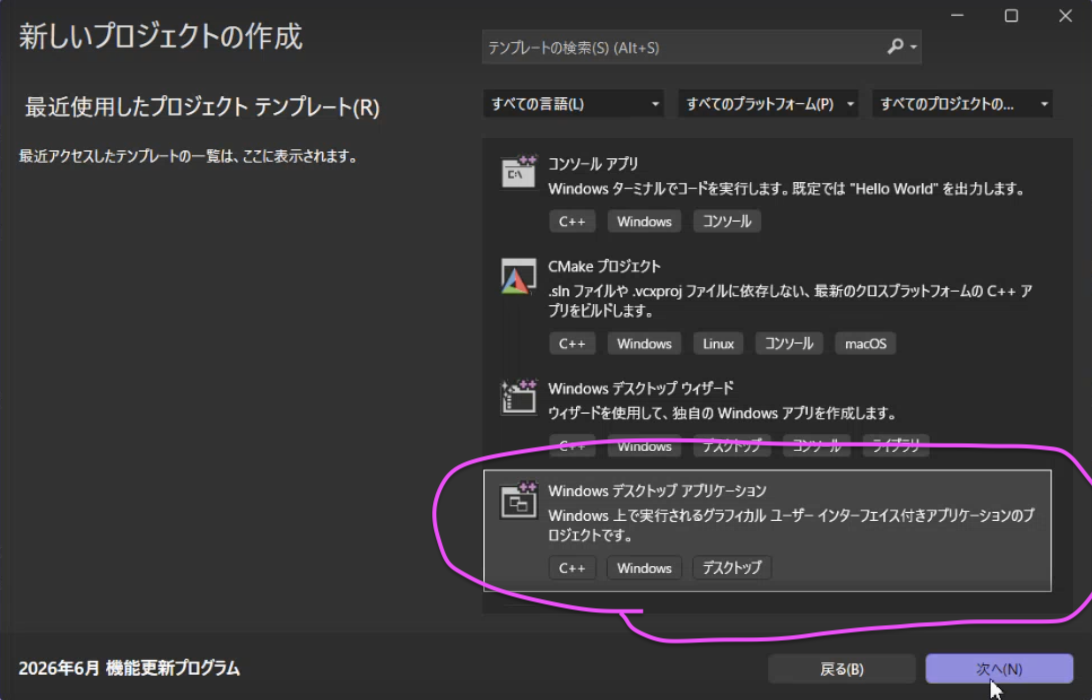
Task: Click デスクトップ tag under Windows デスクトップ アプリケーション
Action: pyautogui.click(x=732, y=568)
